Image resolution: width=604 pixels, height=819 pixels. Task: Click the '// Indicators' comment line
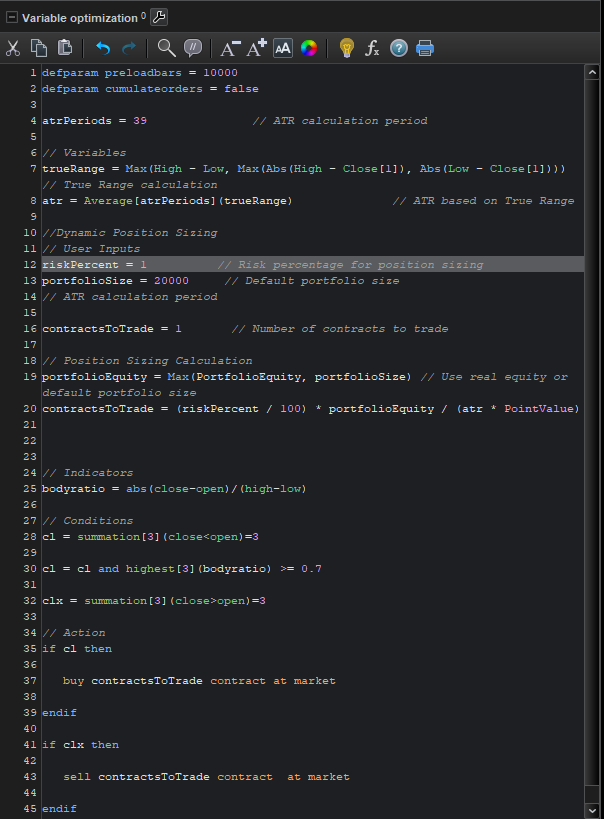point(87,473)
